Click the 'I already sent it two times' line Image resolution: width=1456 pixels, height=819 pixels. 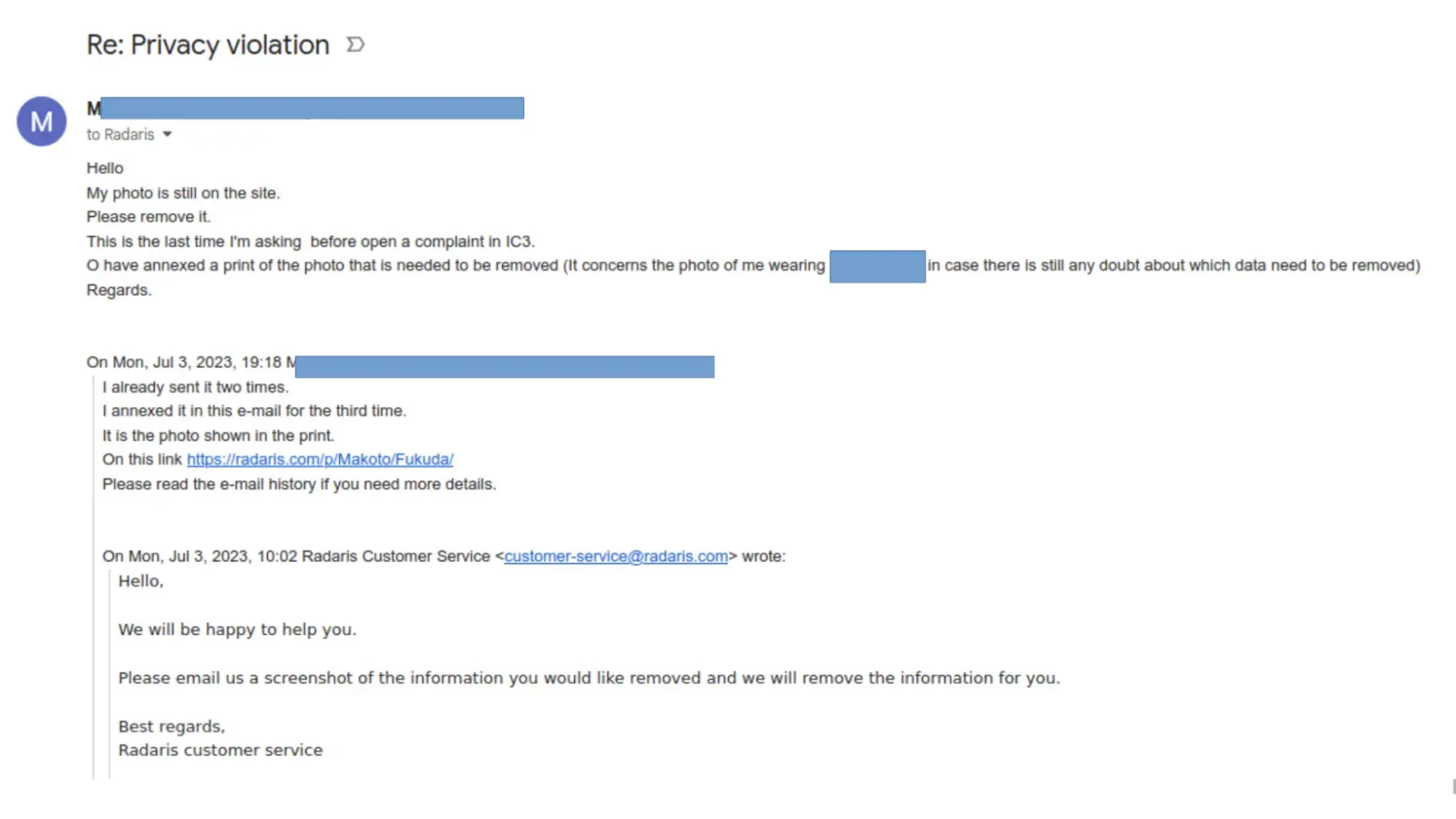tap(196, 387)
